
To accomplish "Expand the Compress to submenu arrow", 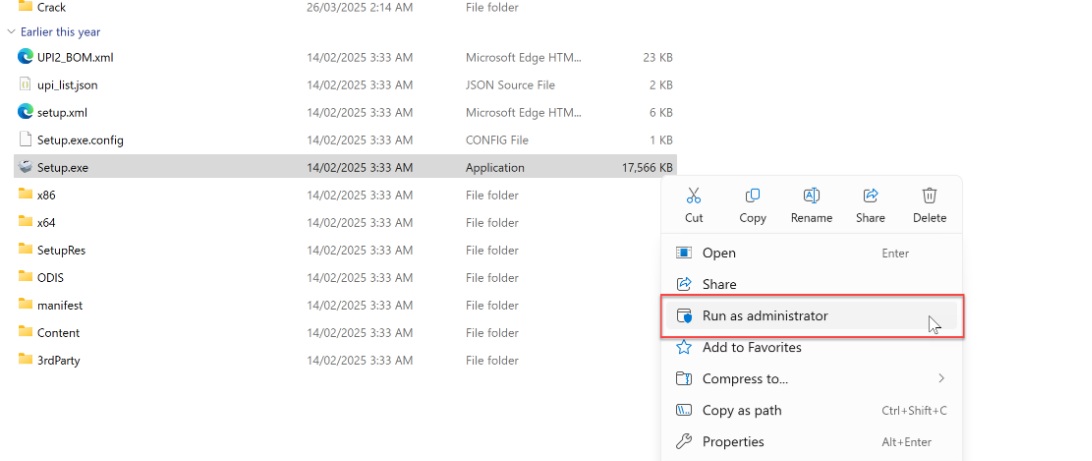I will pos(941,379).
